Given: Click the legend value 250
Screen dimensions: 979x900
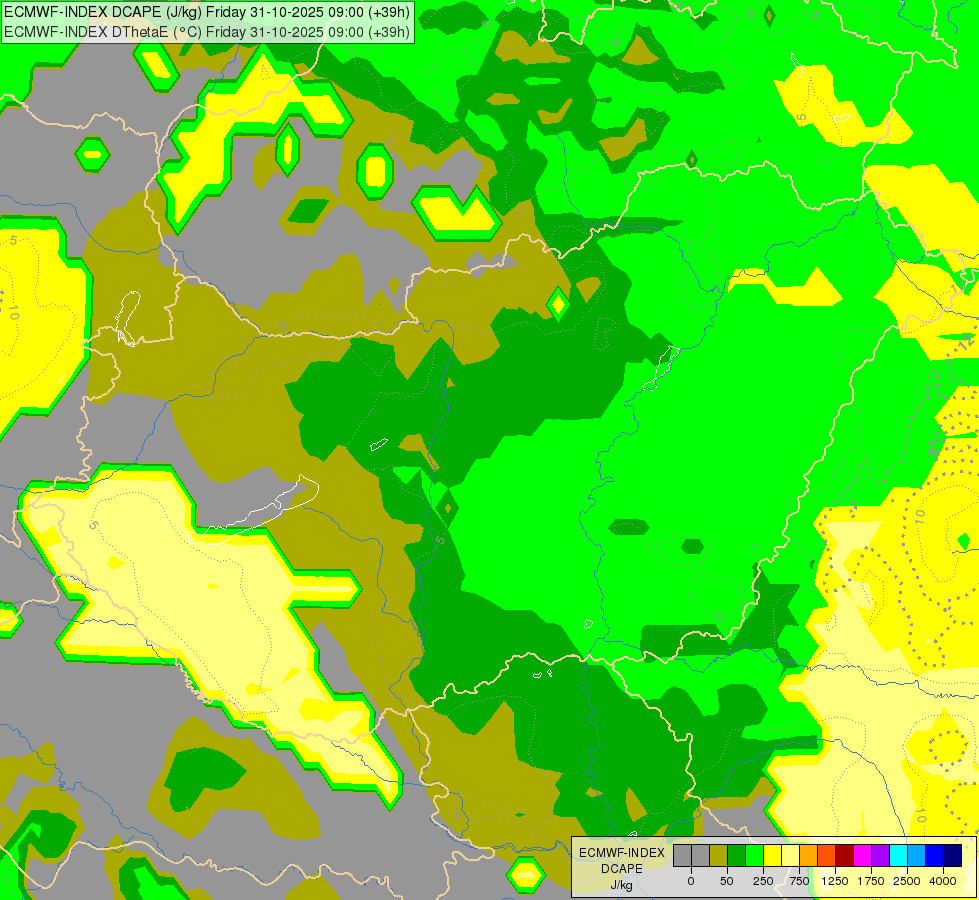Looking at the screenshot, I should coord(763,881).
